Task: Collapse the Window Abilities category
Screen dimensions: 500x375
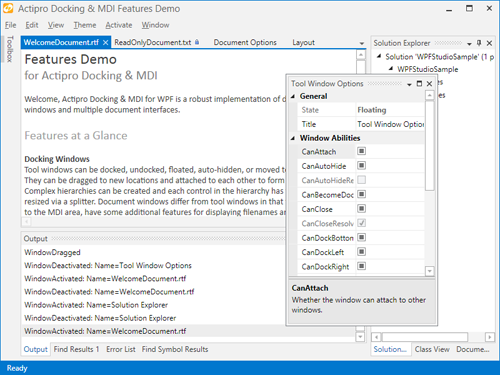Action: (293, 138)
